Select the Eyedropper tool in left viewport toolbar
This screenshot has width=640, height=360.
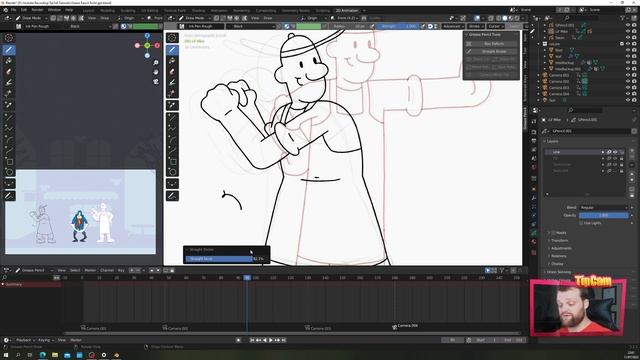click(x=9, y=105)
